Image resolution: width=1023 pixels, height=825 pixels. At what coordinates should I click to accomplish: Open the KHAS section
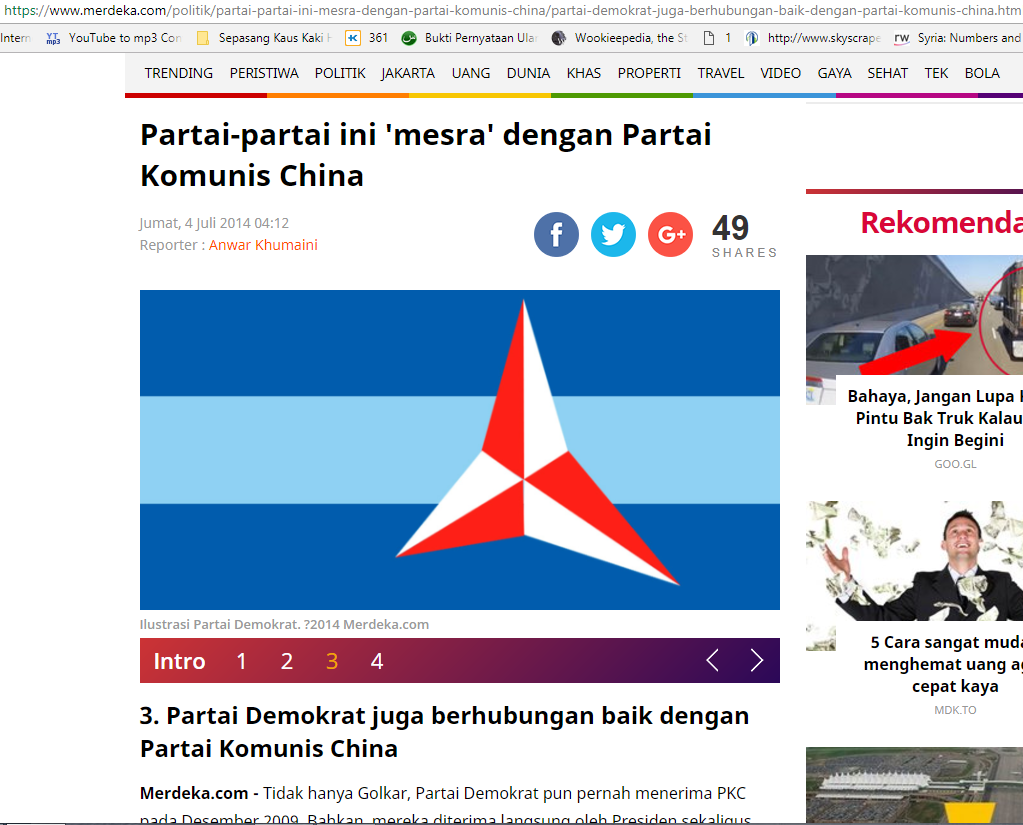584,73
